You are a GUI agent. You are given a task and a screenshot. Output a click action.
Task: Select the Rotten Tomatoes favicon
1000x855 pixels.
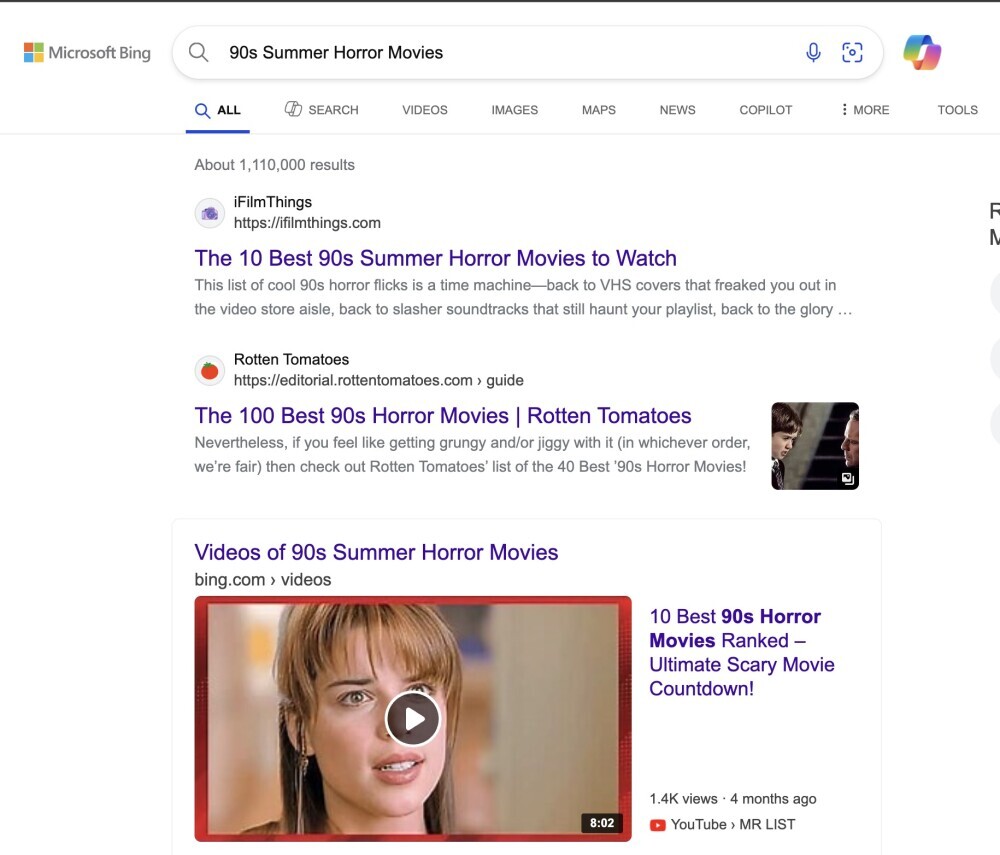point(209,369)
